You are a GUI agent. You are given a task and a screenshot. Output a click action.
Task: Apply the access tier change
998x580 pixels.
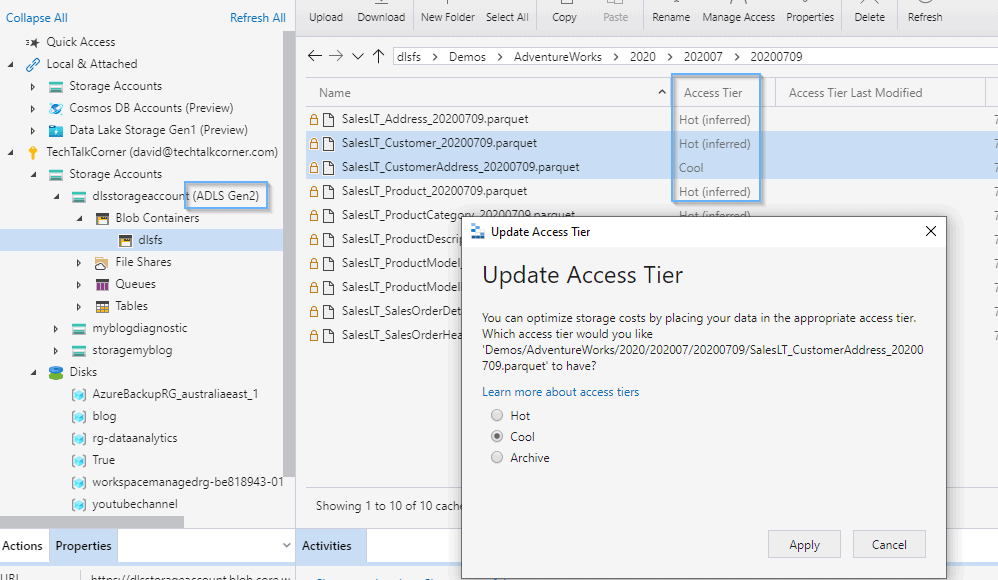(x=805, y=544)
